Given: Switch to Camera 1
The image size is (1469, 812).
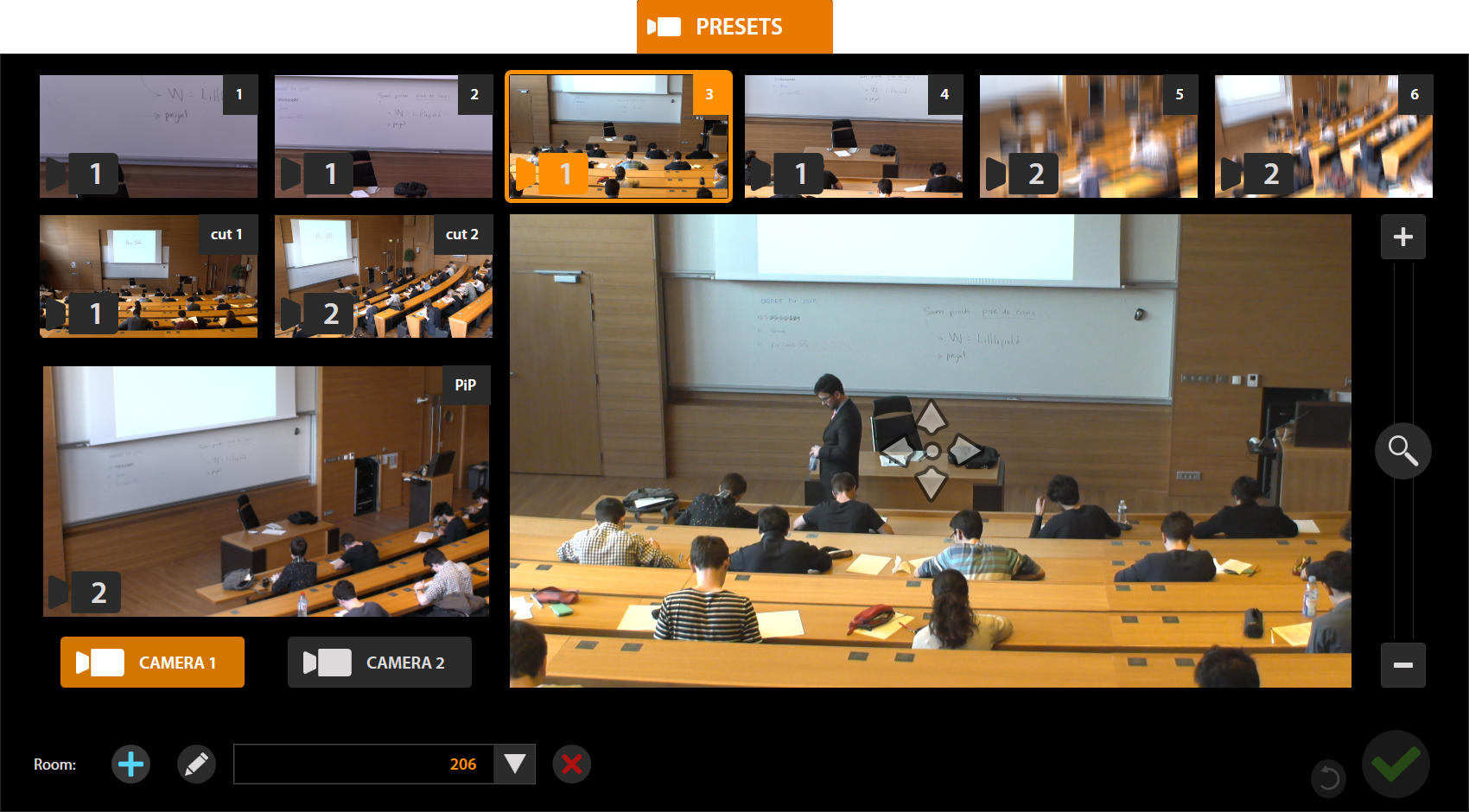Looking at the screenshot, I should 152,663.
